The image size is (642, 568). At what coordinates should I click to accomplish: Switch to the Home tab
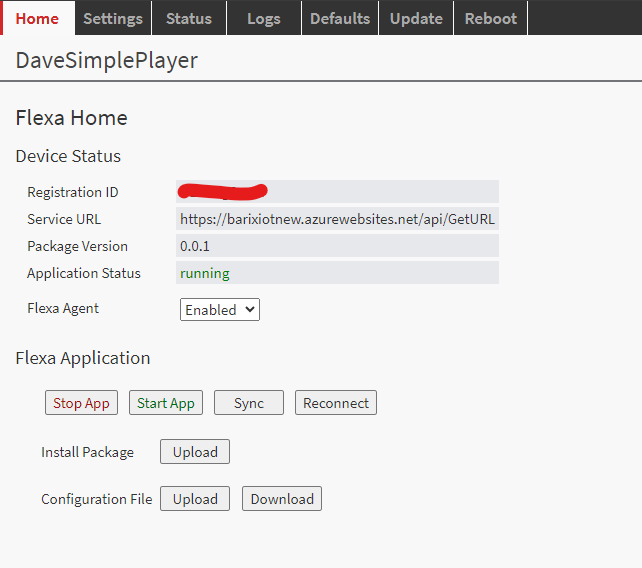37,18
